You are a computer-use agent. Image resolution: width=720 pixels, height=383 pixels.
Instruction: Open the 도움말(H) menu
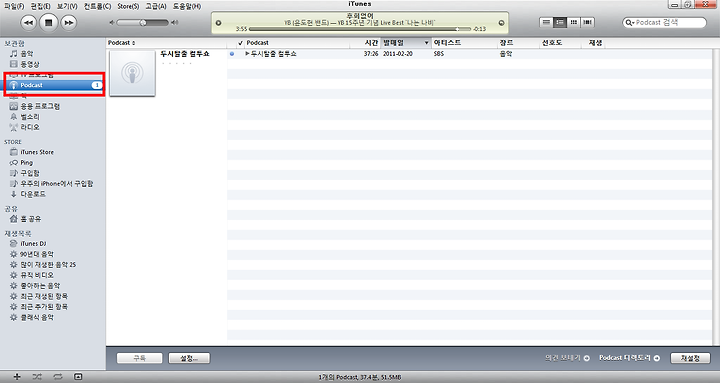[187, 6]
